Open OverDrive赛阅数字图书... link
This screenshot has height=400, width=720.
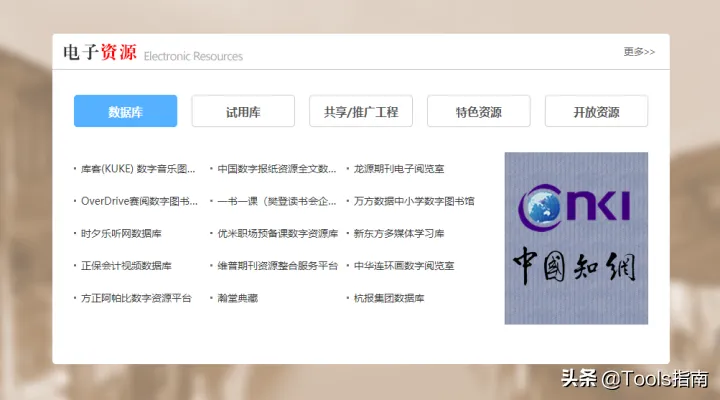click(140, 201)
